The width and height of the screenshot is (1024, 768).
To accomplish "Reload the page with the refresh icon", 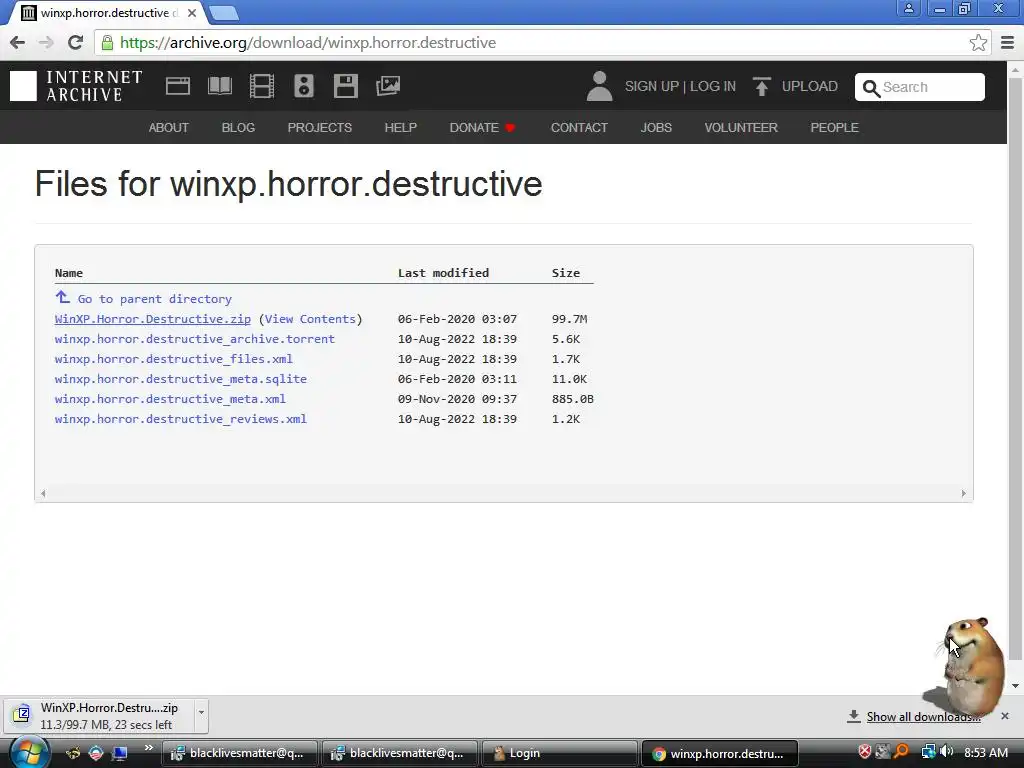I will tap(75, 43).
